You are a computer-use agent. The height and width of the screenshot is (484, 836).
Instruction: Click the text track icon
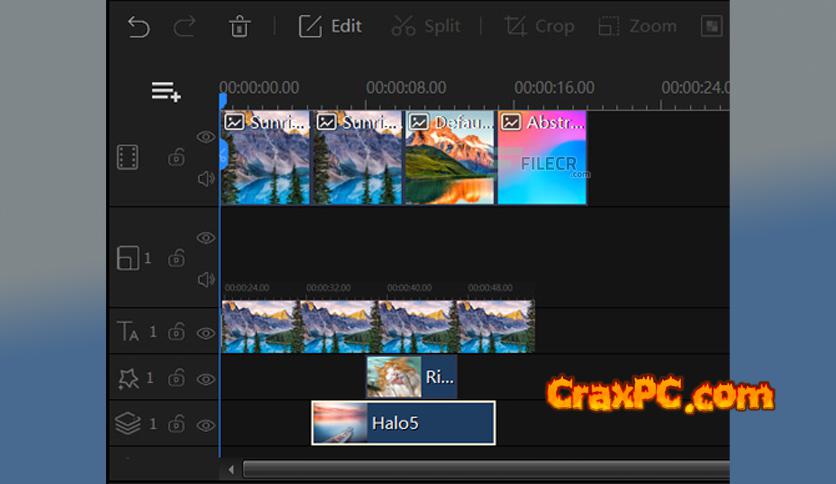[x=128, y=331]
